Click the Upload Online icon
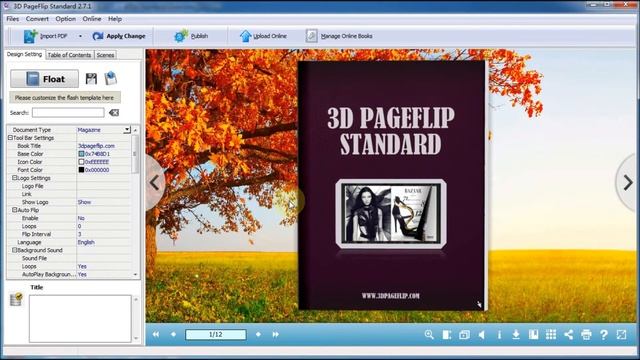Image resolution: width=640 pixels, height=360 pixels. tap(245, 36)
